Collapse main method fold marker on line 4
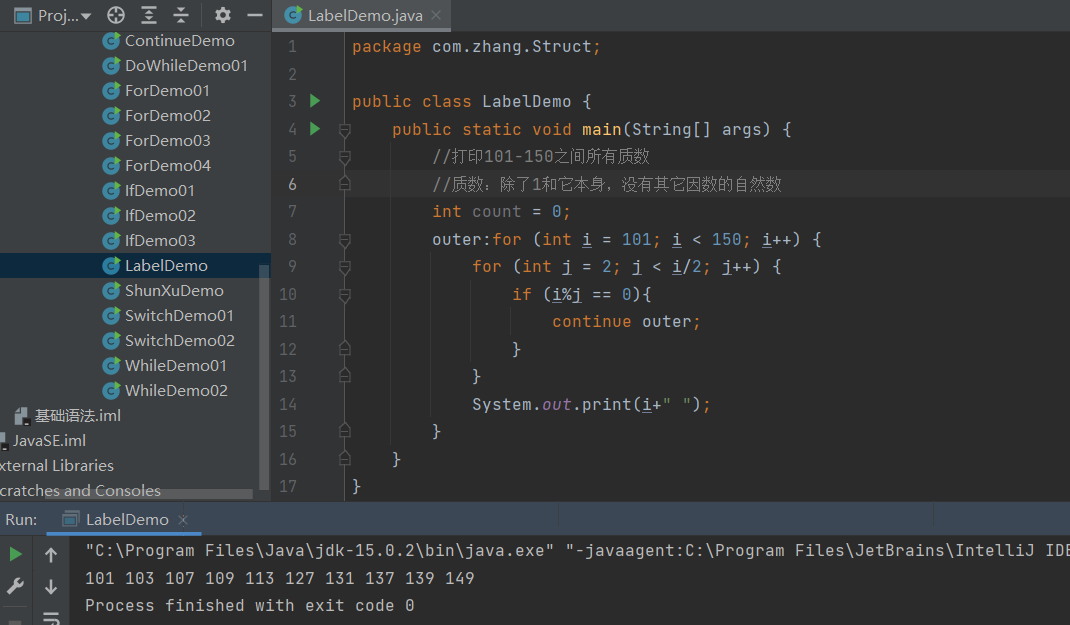 pyautogui.click(x=345, y=130)
